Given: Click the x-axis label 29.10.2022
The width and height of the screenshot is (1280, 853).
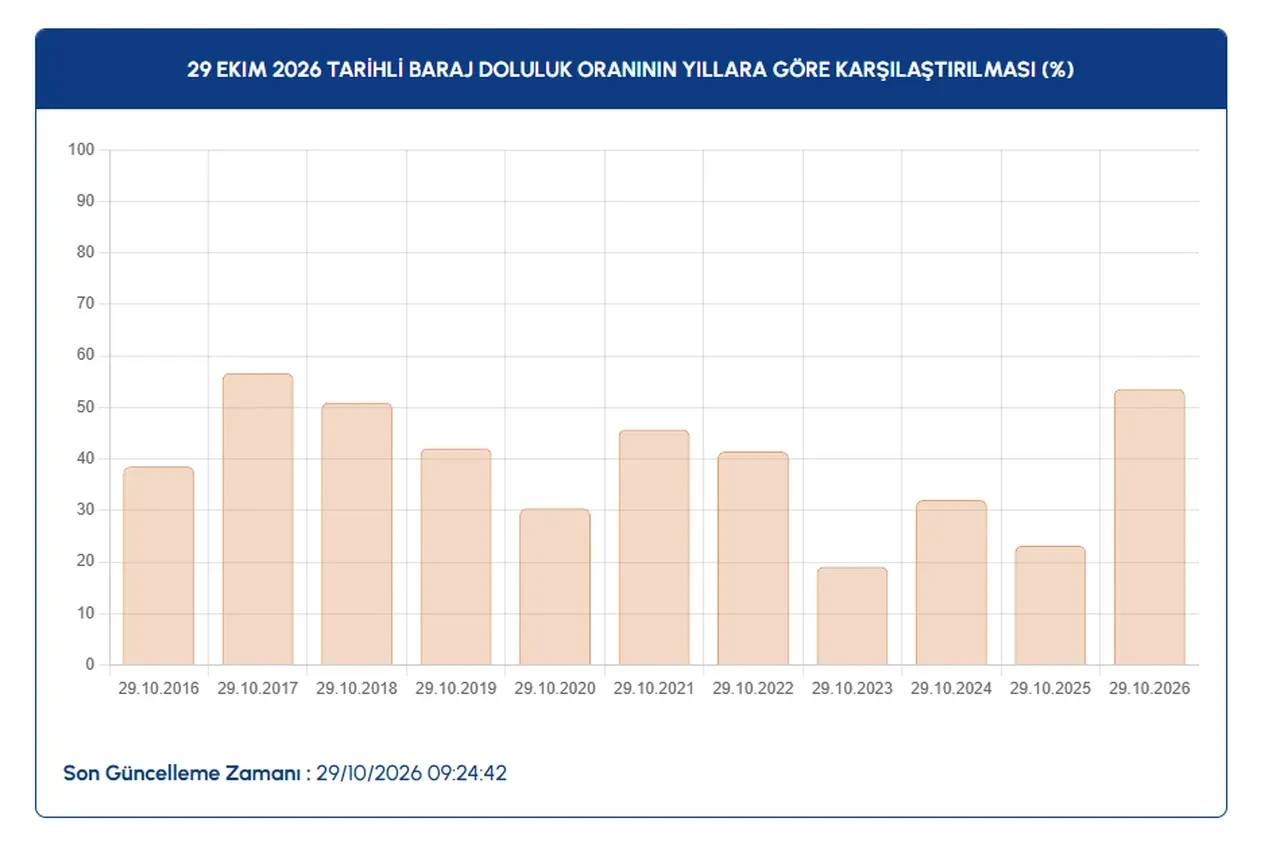Looking at the screenshot, I should (x=753, y=689).
